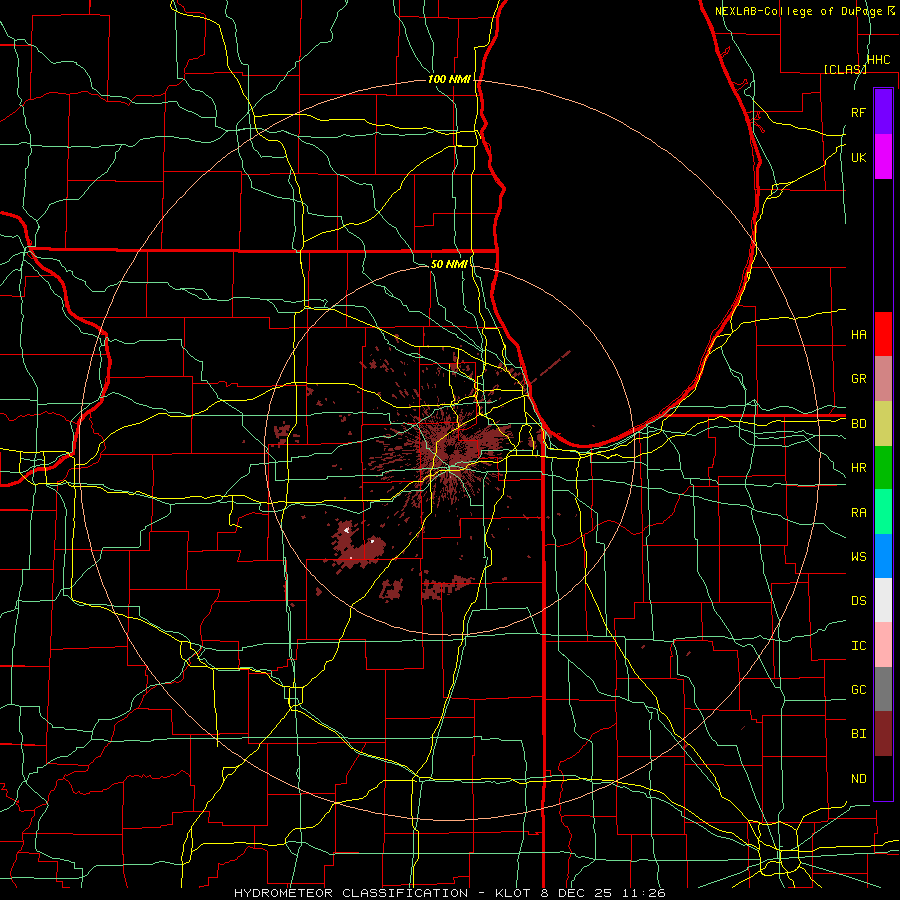Select the GC gray legend swatch
Image resolution: width=900 pixels, height=900 pixels.
pyautogui.click(x=883, y=689)
